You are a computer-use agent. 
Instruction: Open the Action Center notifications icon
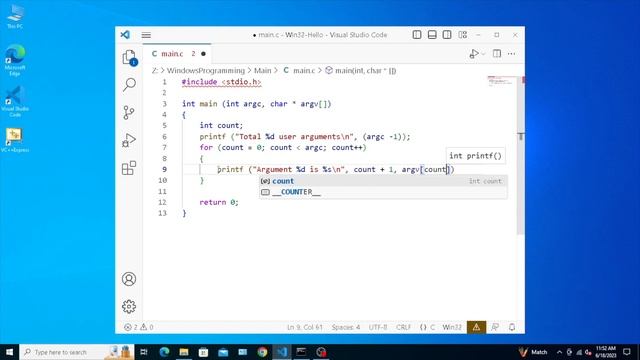pyautogui.click(x=627, y=352)
